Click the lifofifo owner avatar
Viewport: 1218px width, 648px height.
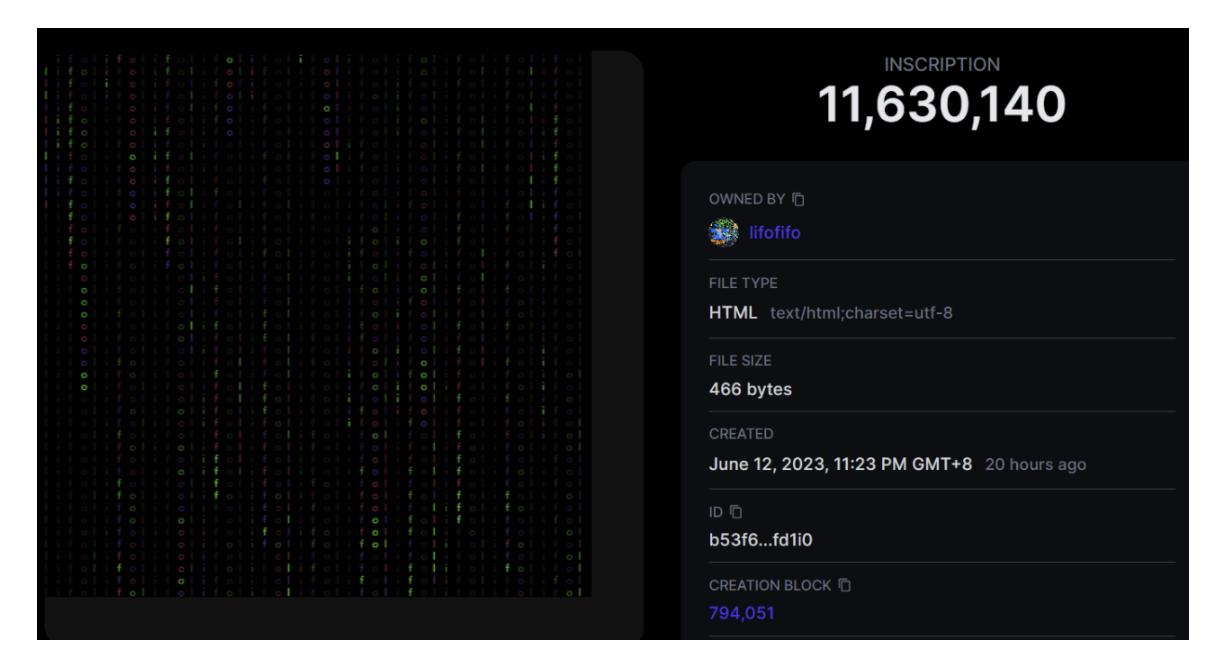(x=724, y=232)
